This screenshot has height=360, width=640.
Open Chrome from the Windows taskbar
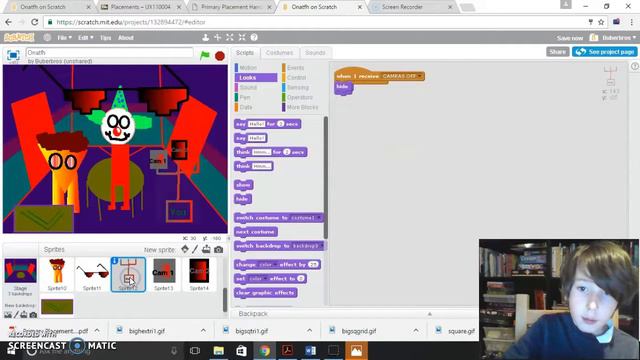coord(264,351)
